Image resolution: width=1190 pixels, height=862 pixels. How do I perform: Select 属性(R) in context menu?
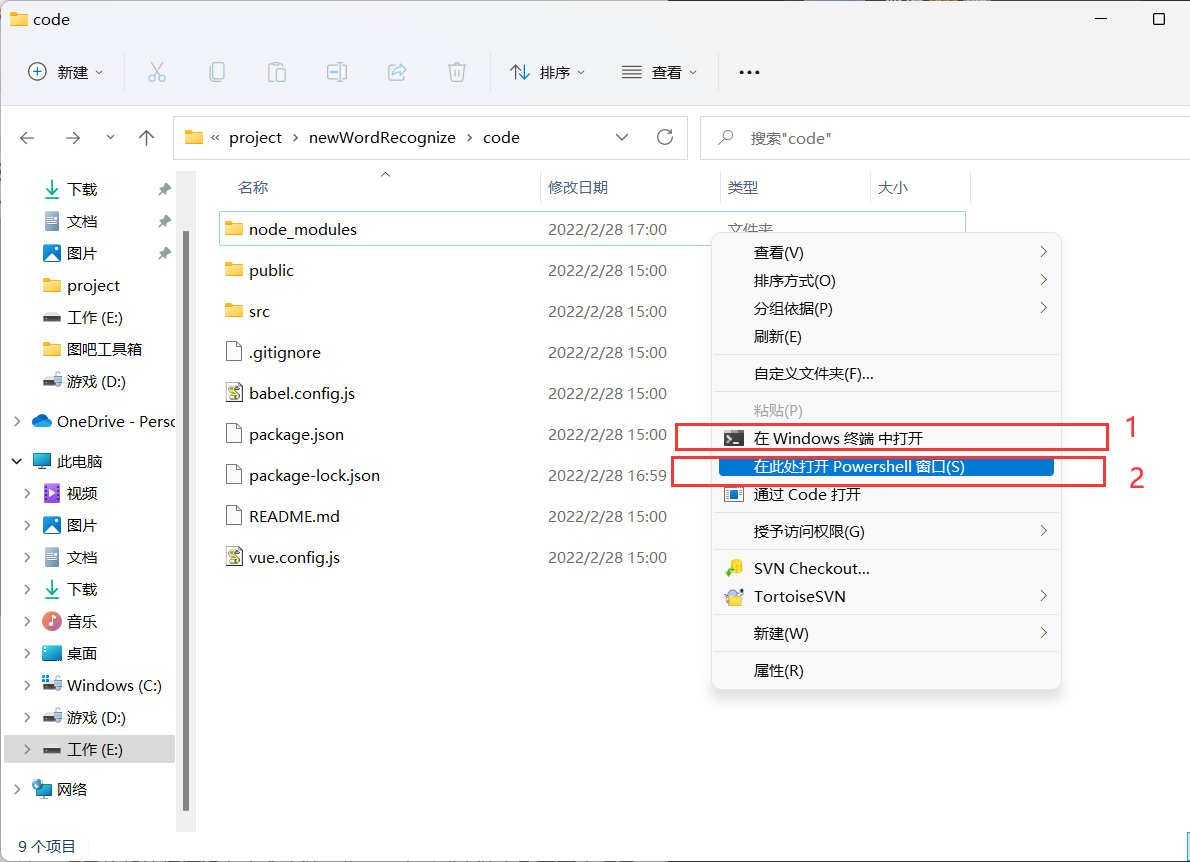(886, 670)
